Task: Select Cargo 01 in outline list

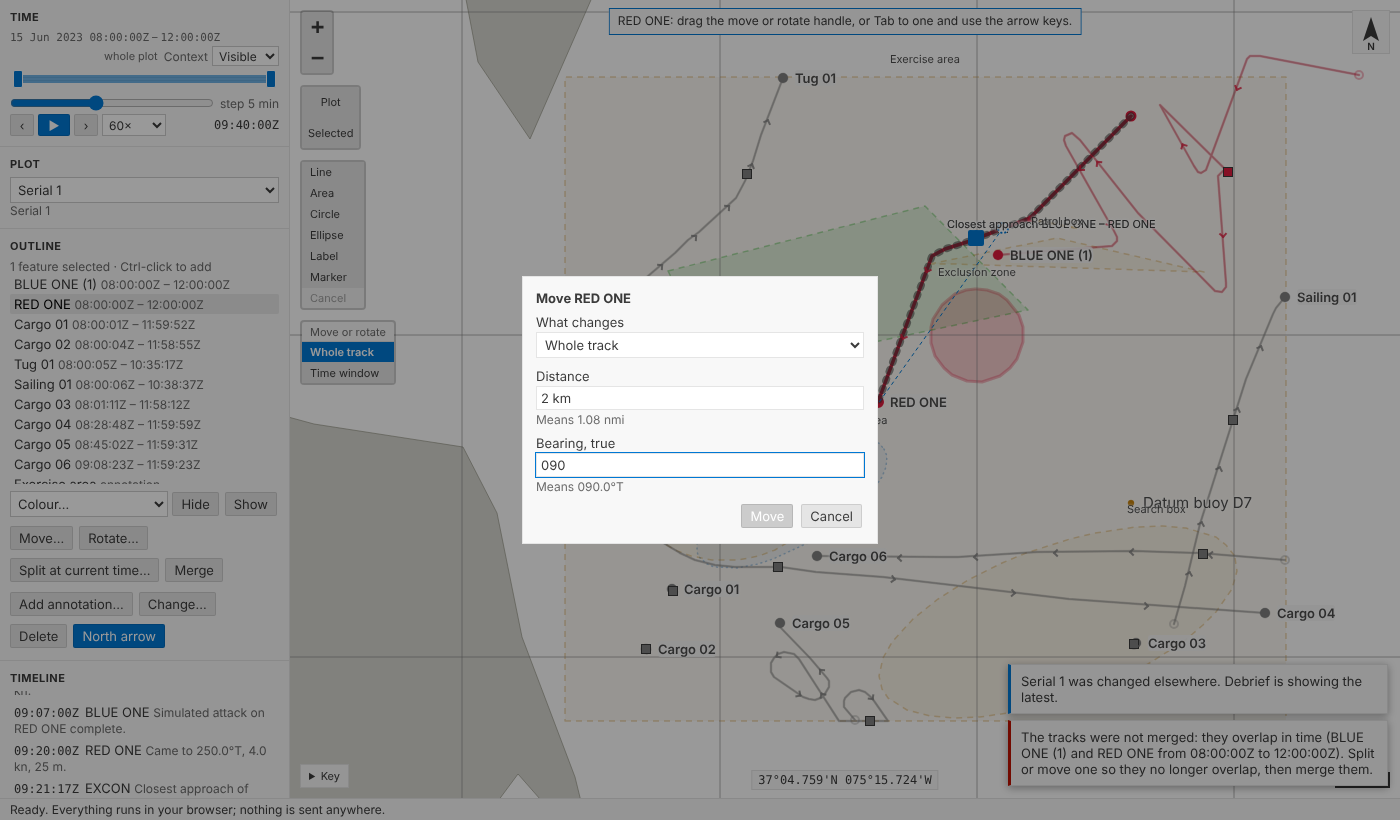Action: [x=144, y=324]
